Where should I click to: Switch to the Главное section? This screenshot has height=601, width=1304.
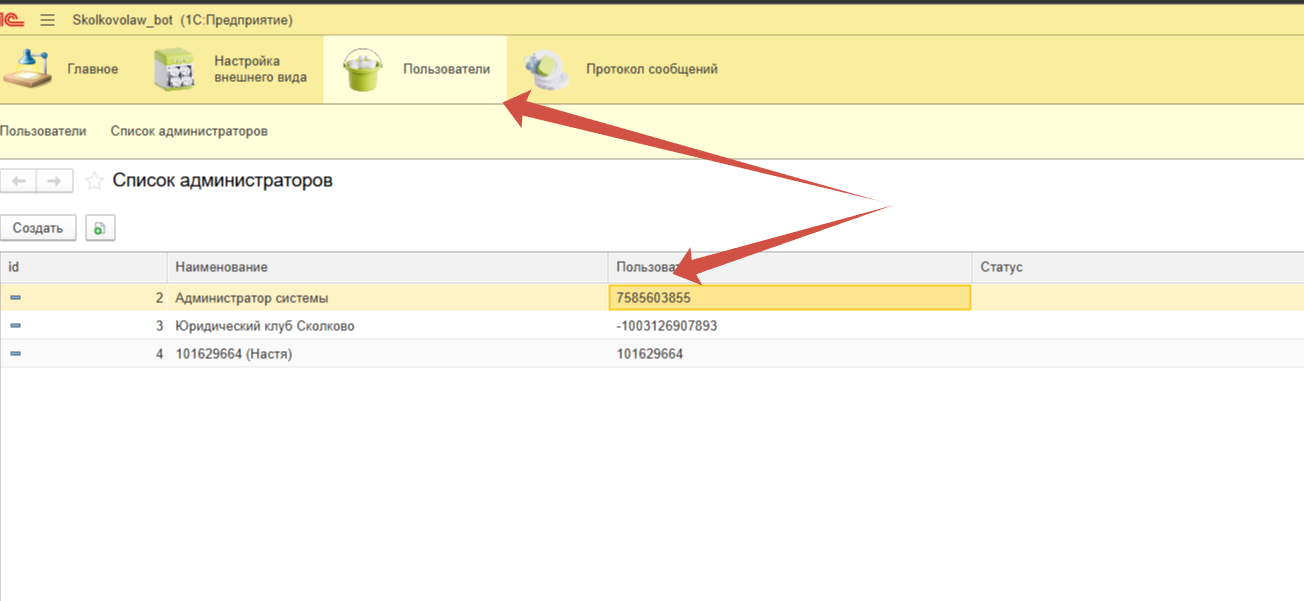point(92,69)
